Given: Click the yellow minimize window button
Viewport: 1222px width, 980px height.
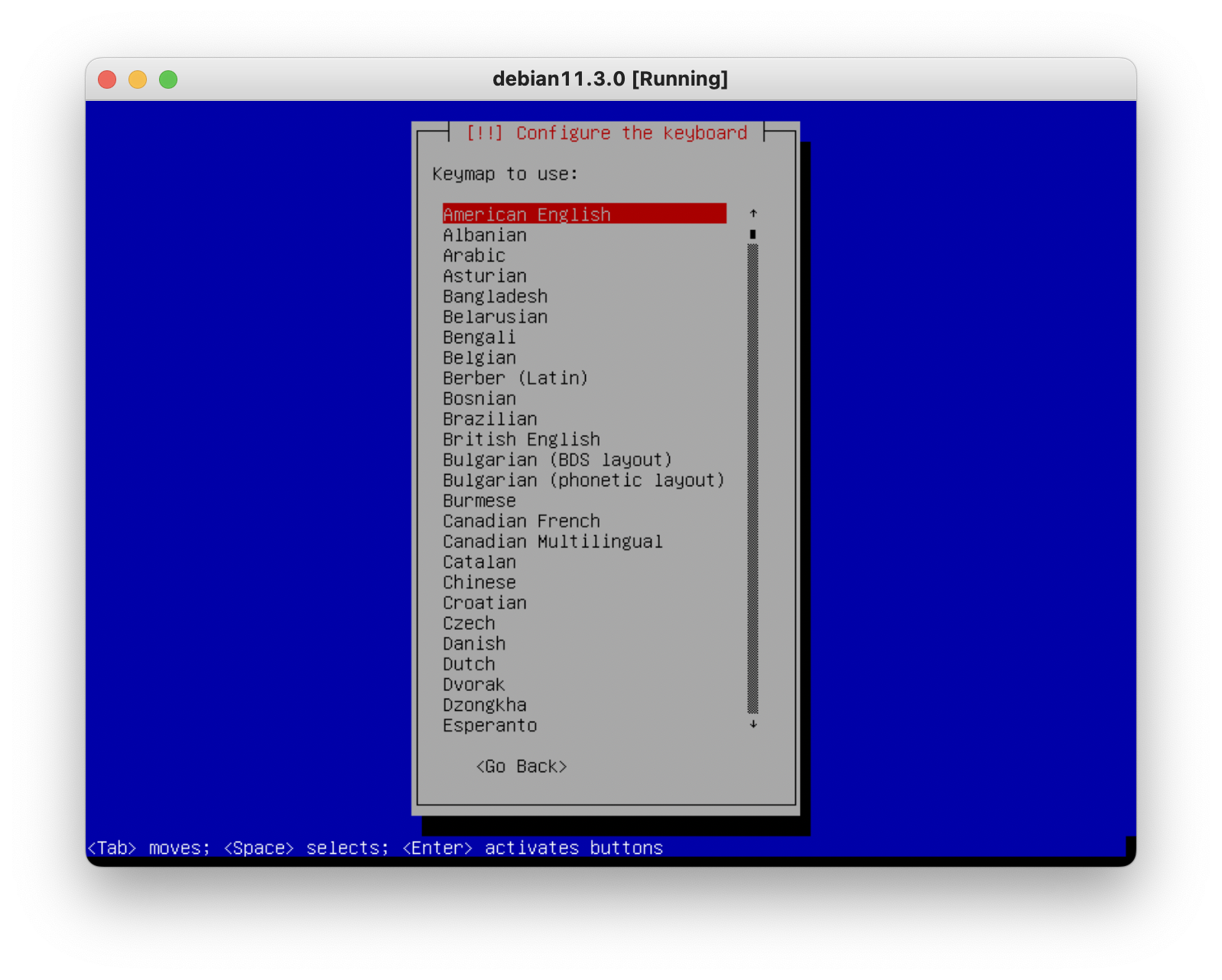Looking at the screenshot, I should pyautogui.click(x=138, y=80).
